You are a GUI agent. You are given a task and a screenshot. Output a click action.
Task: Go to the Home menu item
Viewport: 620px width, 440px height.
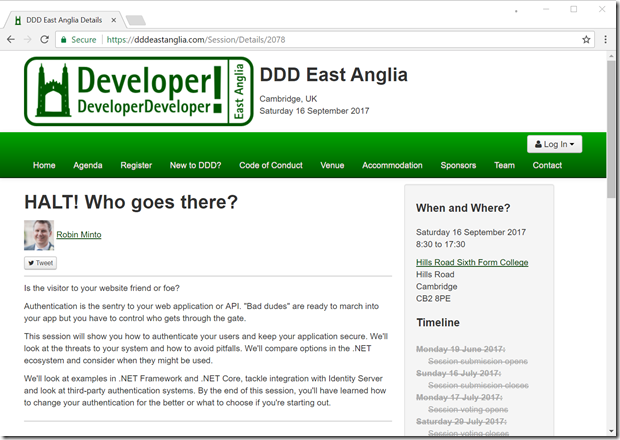[44, 165]
